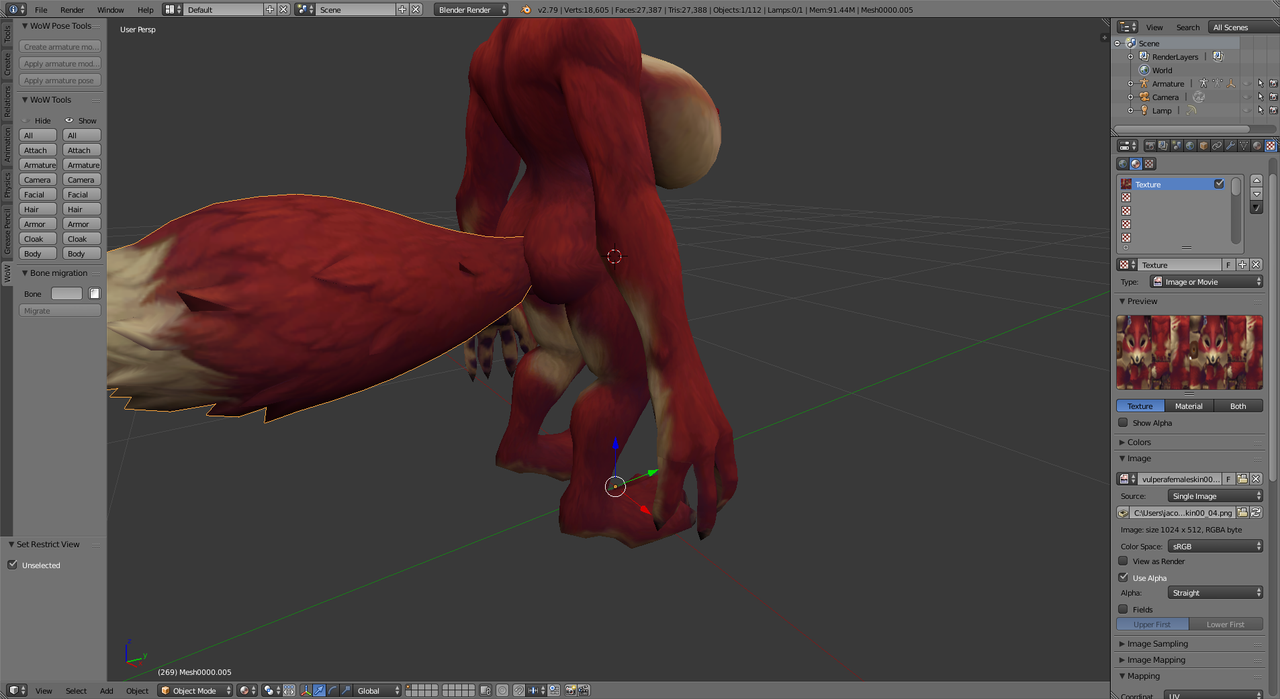Open the Render Layers properties tab

click(1163, 145)
